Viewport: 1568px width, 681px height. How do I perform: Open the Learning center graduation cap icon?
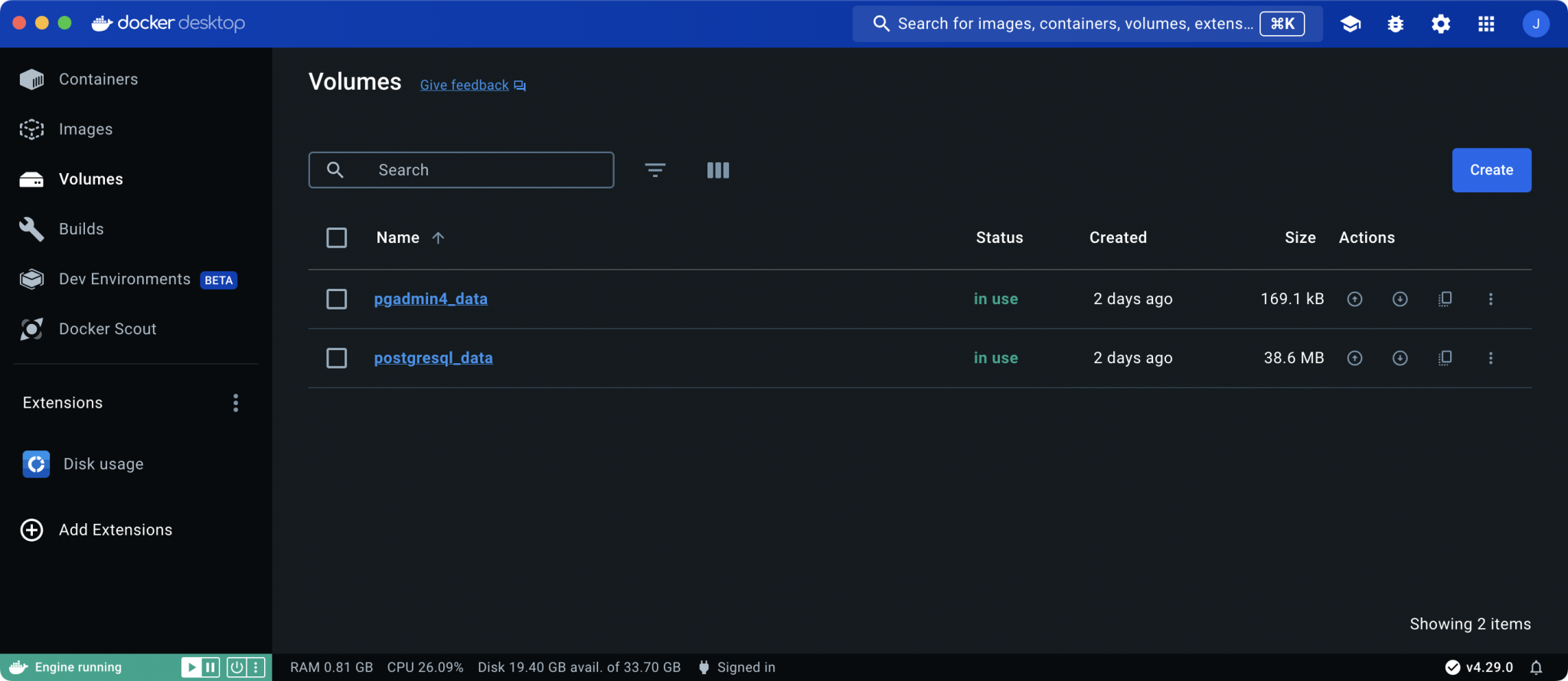click(x=1351, y=24)
